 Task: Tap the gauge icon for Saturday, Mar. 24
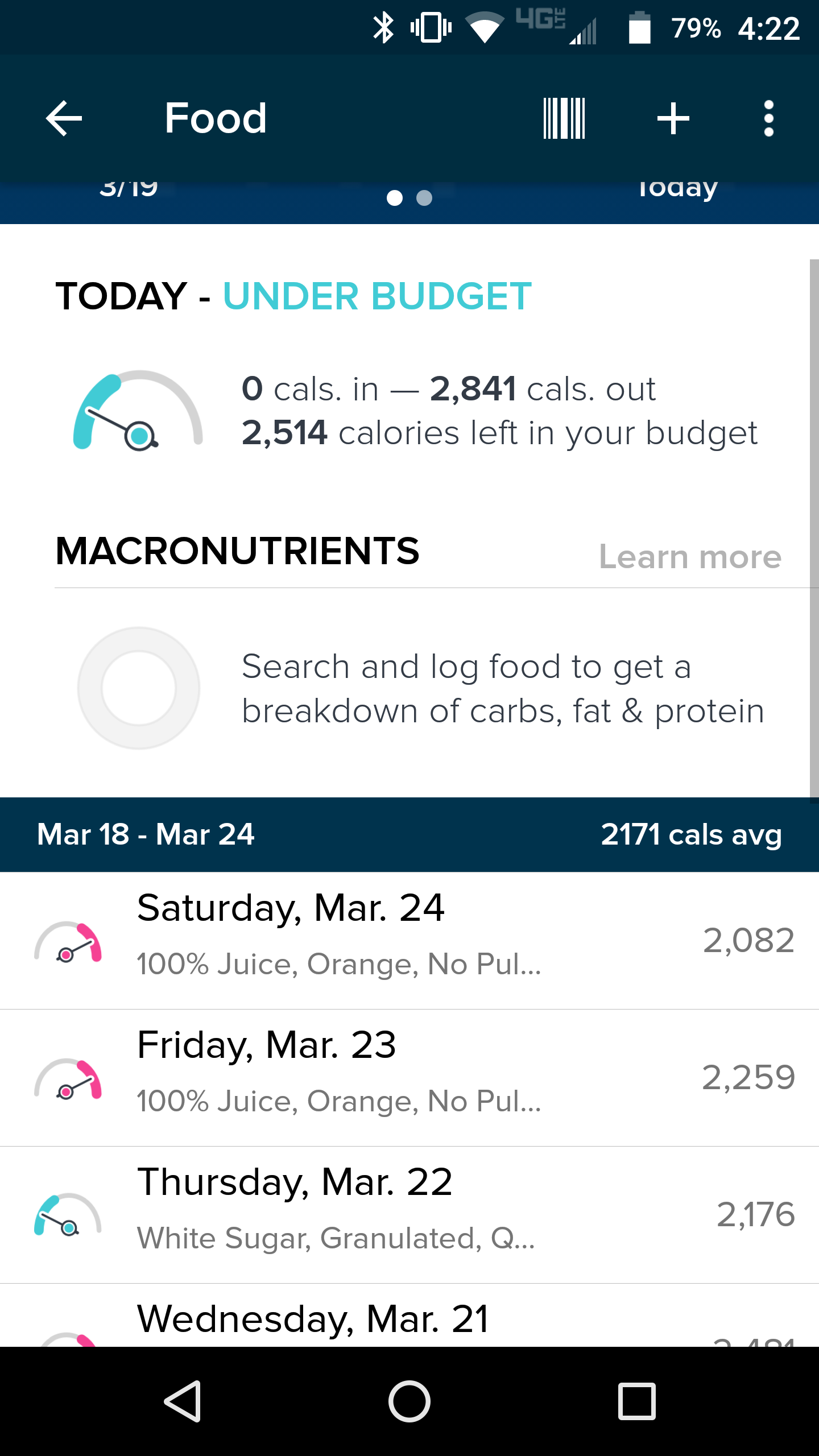(x=68, y=942)
